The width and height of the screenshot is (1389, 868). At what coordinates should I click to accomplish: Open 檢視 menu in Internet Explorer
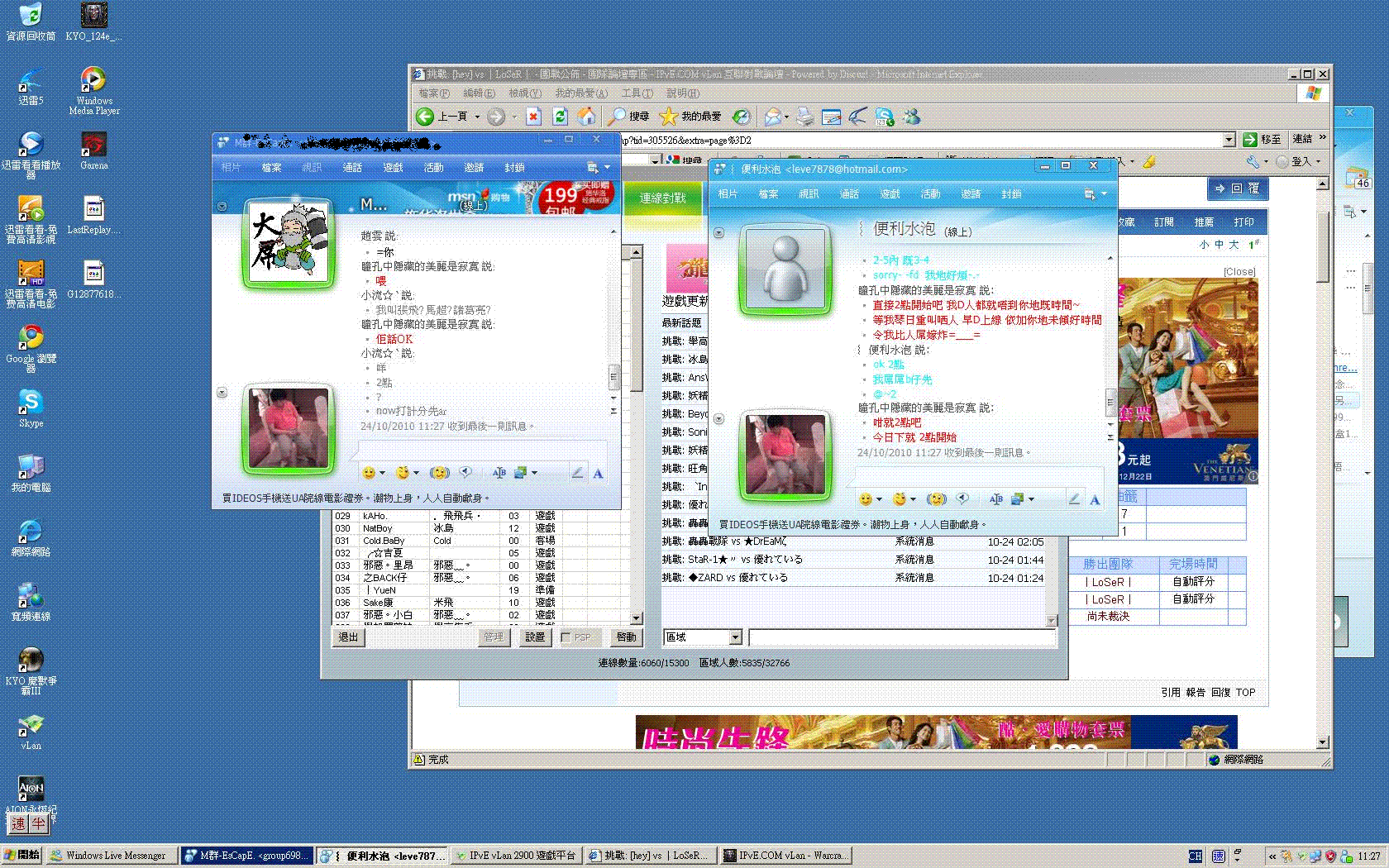[525, 93]
